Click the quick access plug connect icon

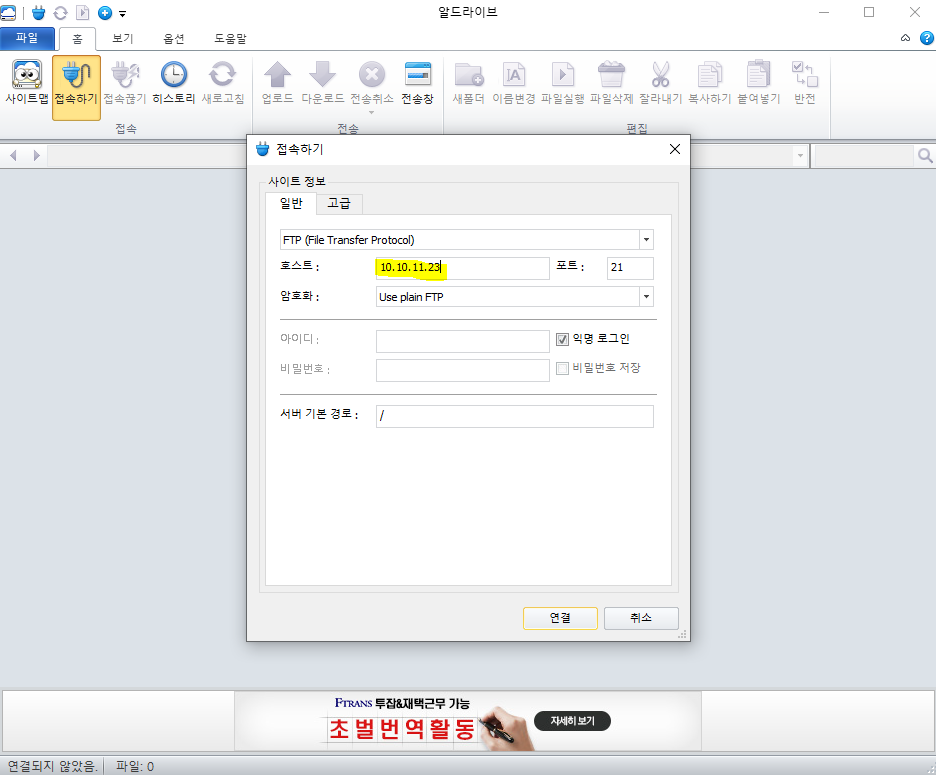click(x=38, y=13)
